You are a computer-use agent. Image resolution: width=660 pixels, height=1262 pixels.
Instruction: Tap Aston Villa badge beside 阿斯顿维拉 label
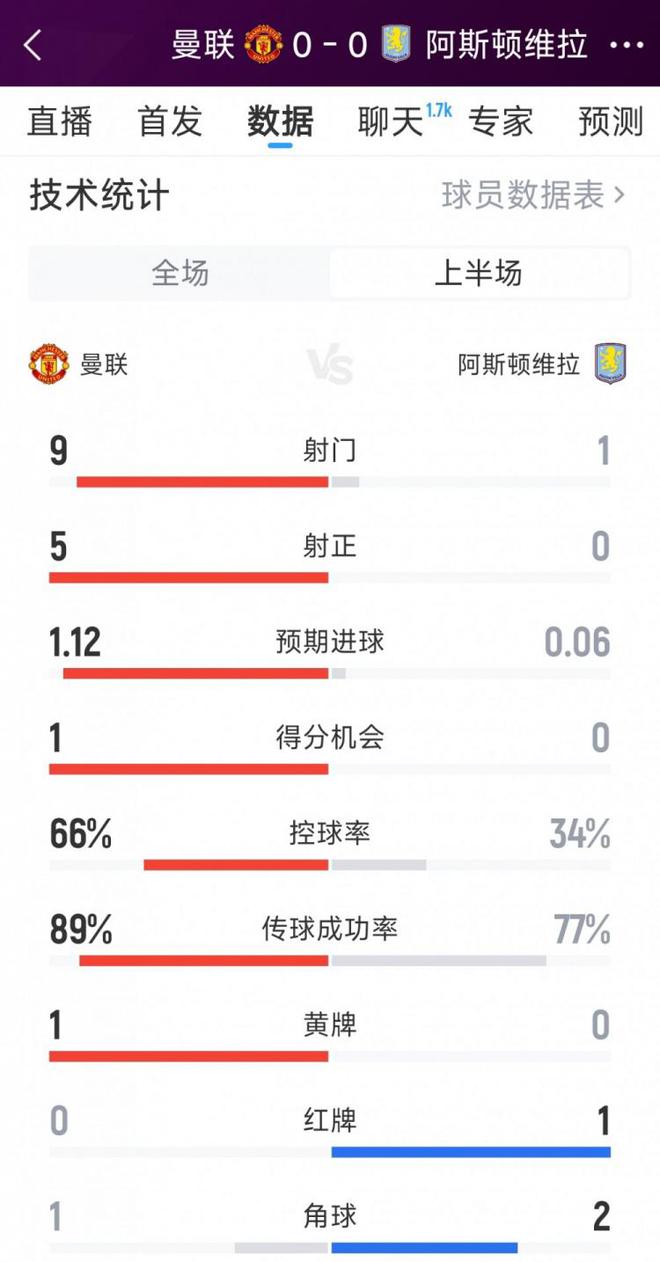(x=610, y=364)
